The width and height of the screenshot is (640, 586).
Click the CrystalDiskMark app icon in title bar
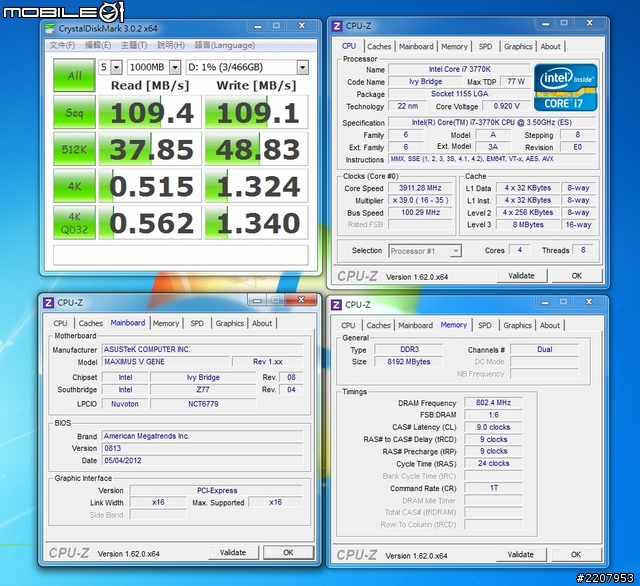[49, 29]
